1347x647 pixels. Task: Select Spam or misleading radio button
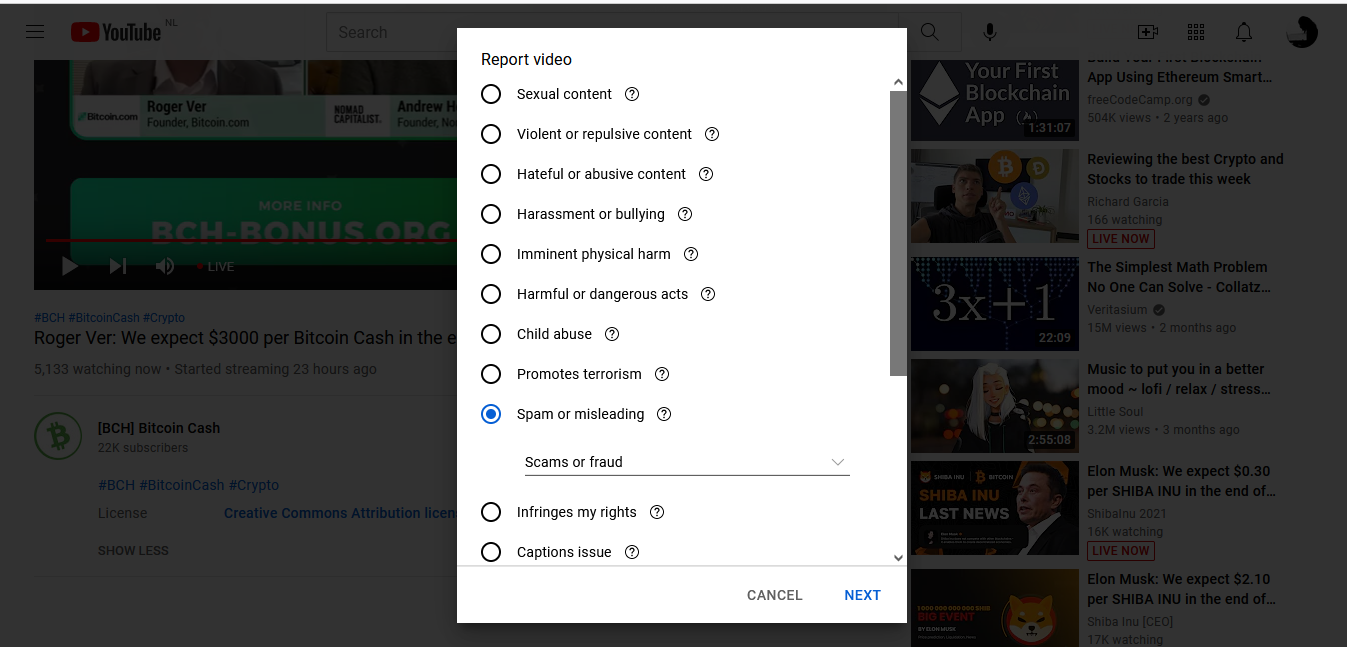(x=491, y=414)
